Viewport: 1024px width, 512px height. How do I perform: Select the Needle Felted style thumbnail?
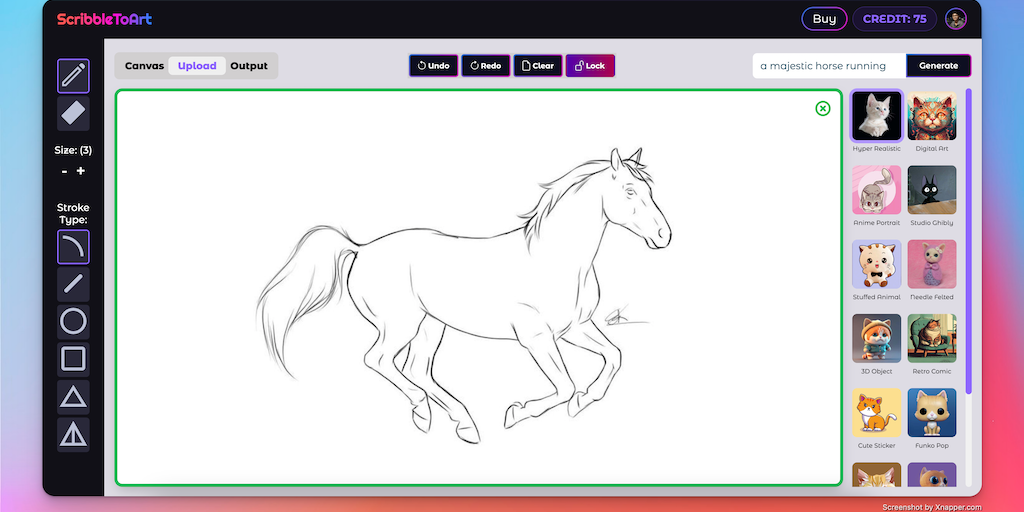point(932,264)
